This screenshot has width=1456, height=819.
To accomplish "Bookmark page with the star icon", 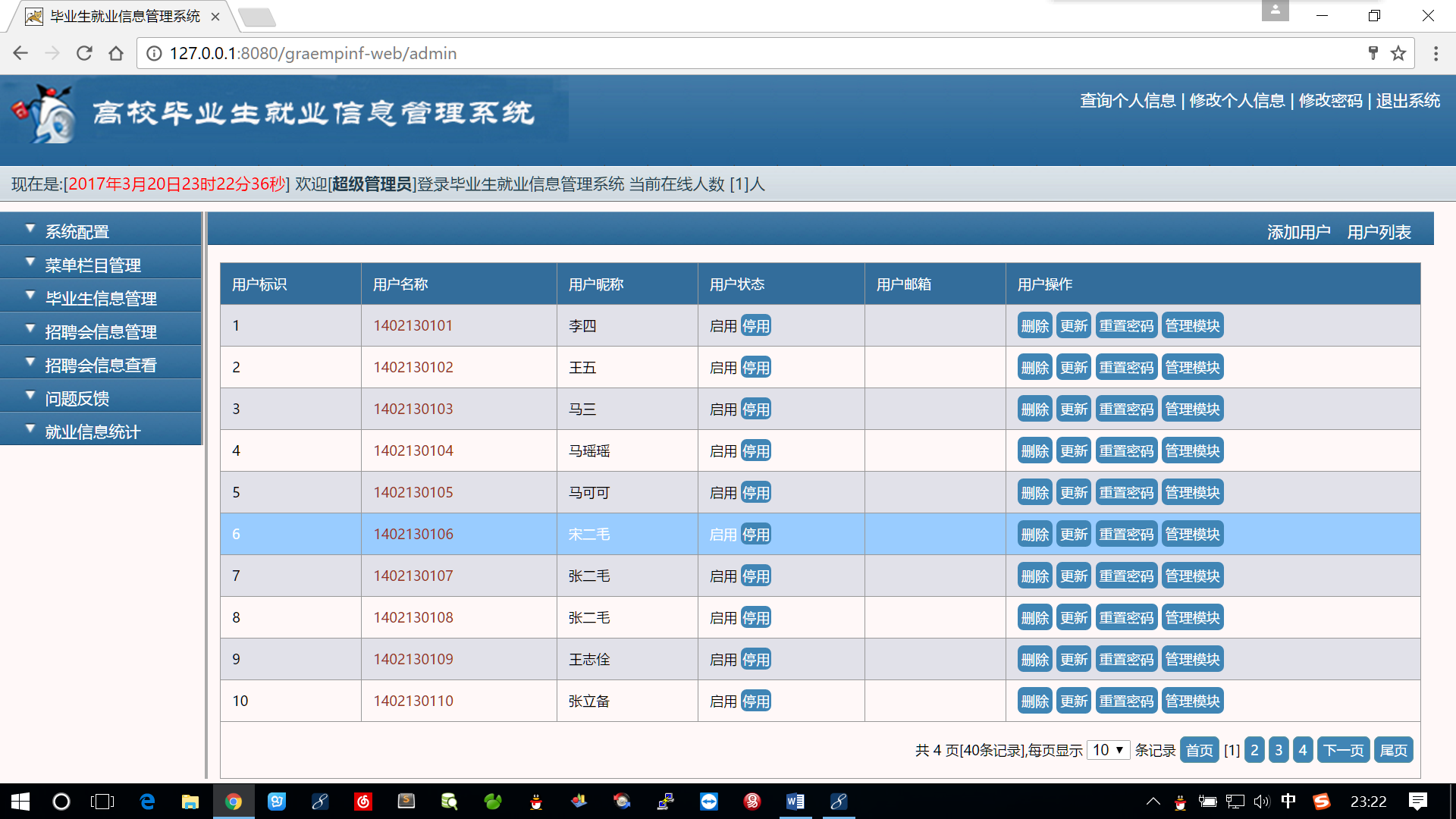I will (1398, 53).
